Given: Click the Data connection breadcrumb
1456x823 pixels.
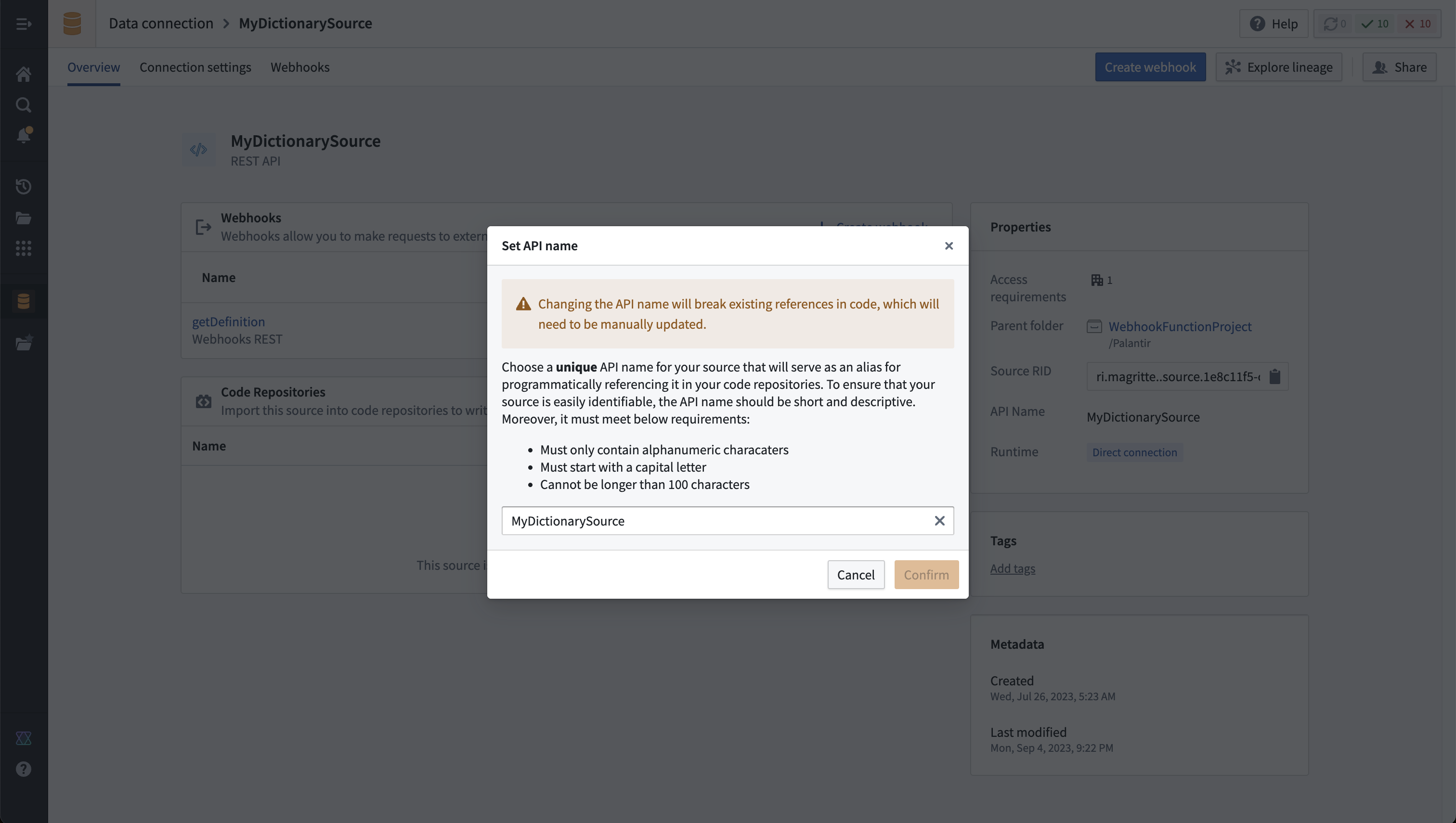Looking at the screenshot, I should [161, 23].
